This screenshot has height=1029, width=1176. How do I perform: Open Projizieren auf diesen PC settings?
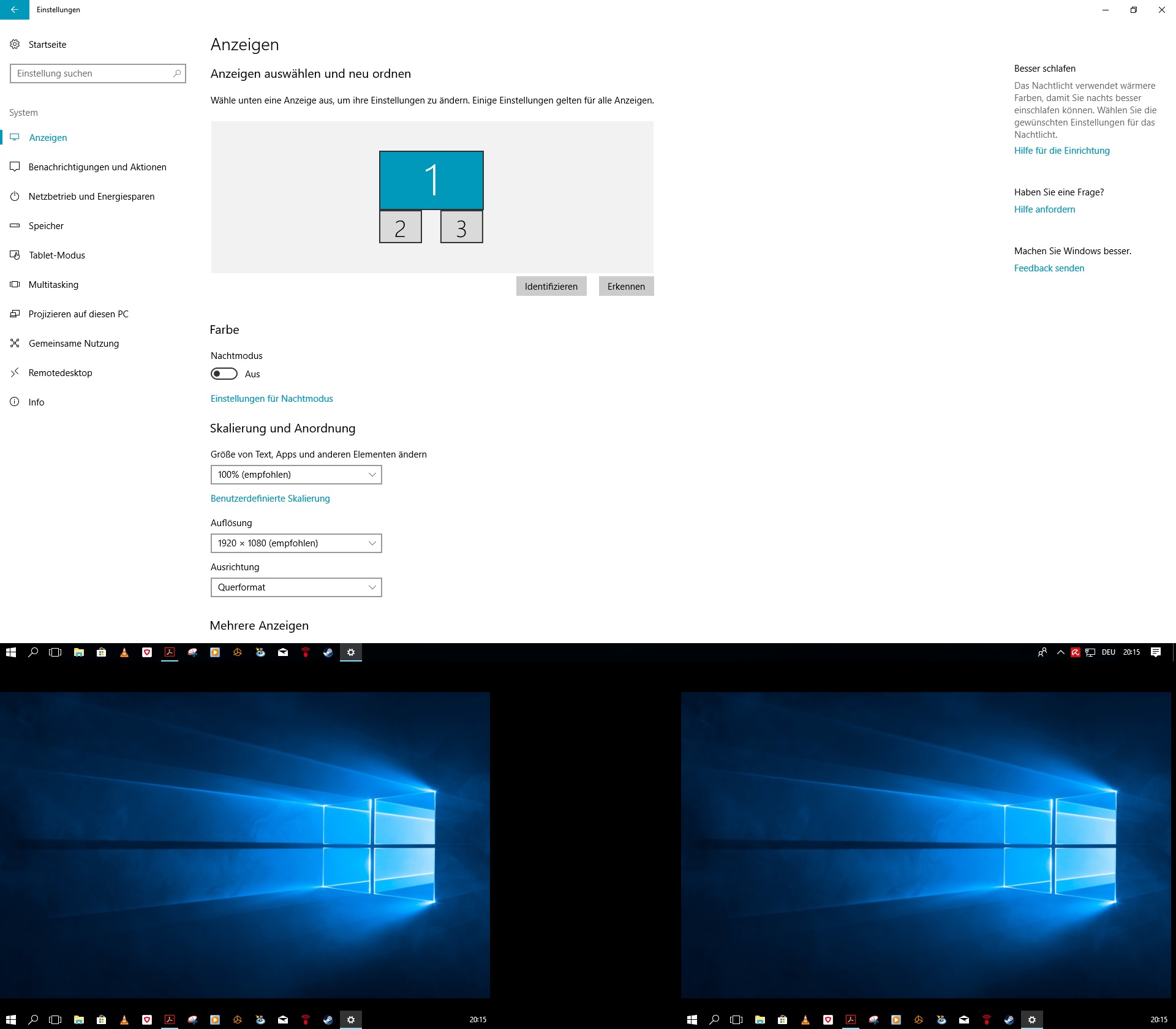pos(78,314)
